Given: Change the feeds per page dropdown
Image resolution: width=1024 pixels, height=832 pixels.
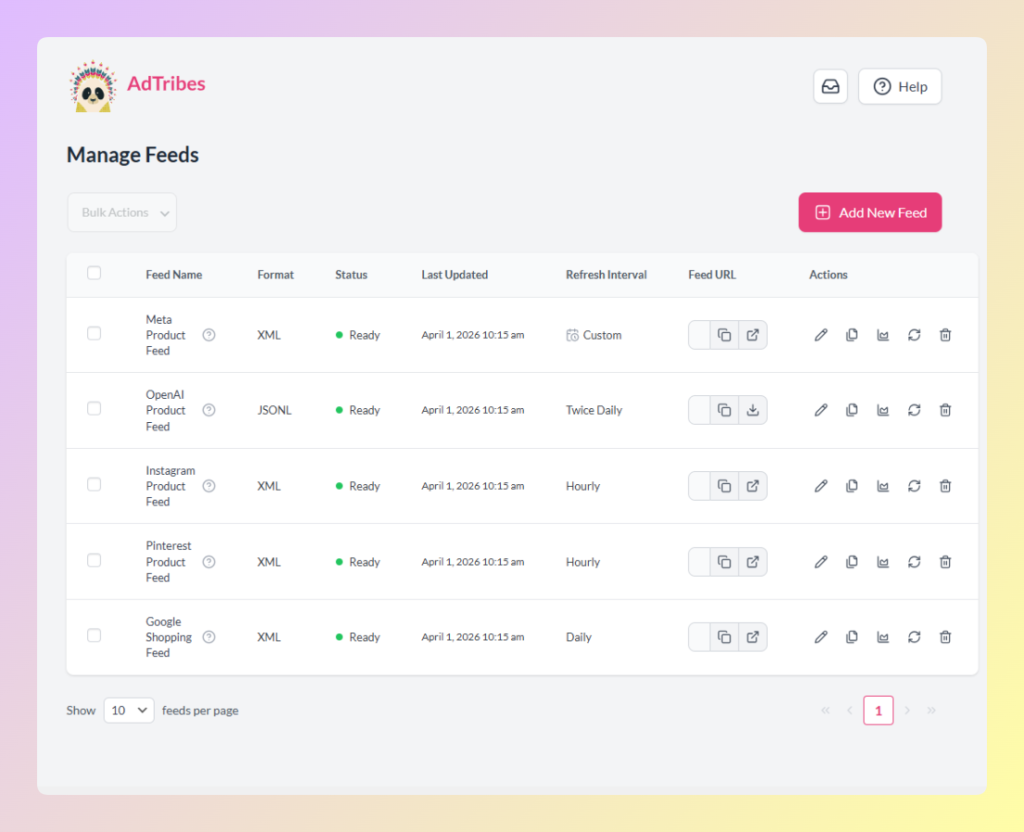Looking at the screenshot, I should pos(128,710).
